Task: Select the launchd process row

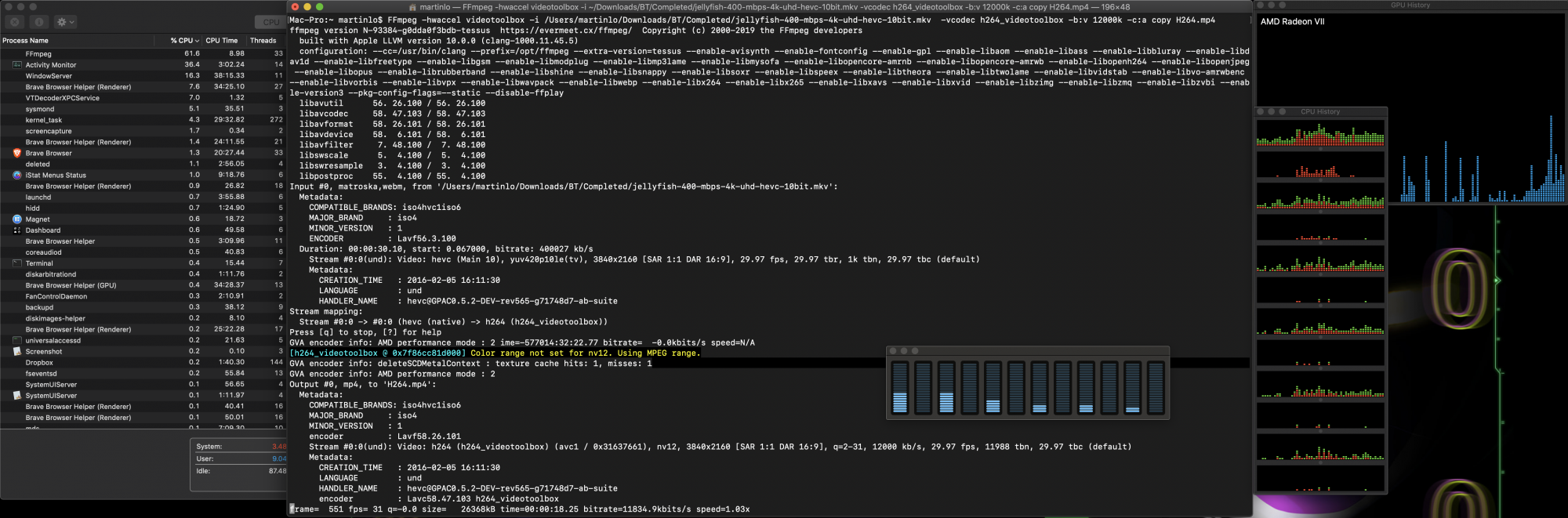Action: [143, 197]
